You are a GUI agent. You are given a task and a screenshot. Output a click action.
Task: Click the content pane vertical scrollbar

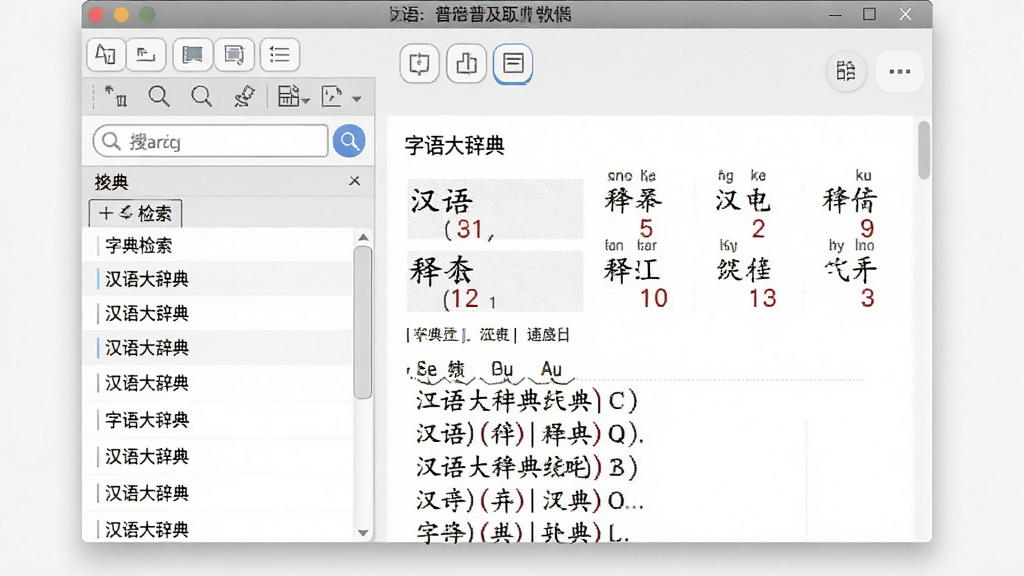[x=923, y=150]
